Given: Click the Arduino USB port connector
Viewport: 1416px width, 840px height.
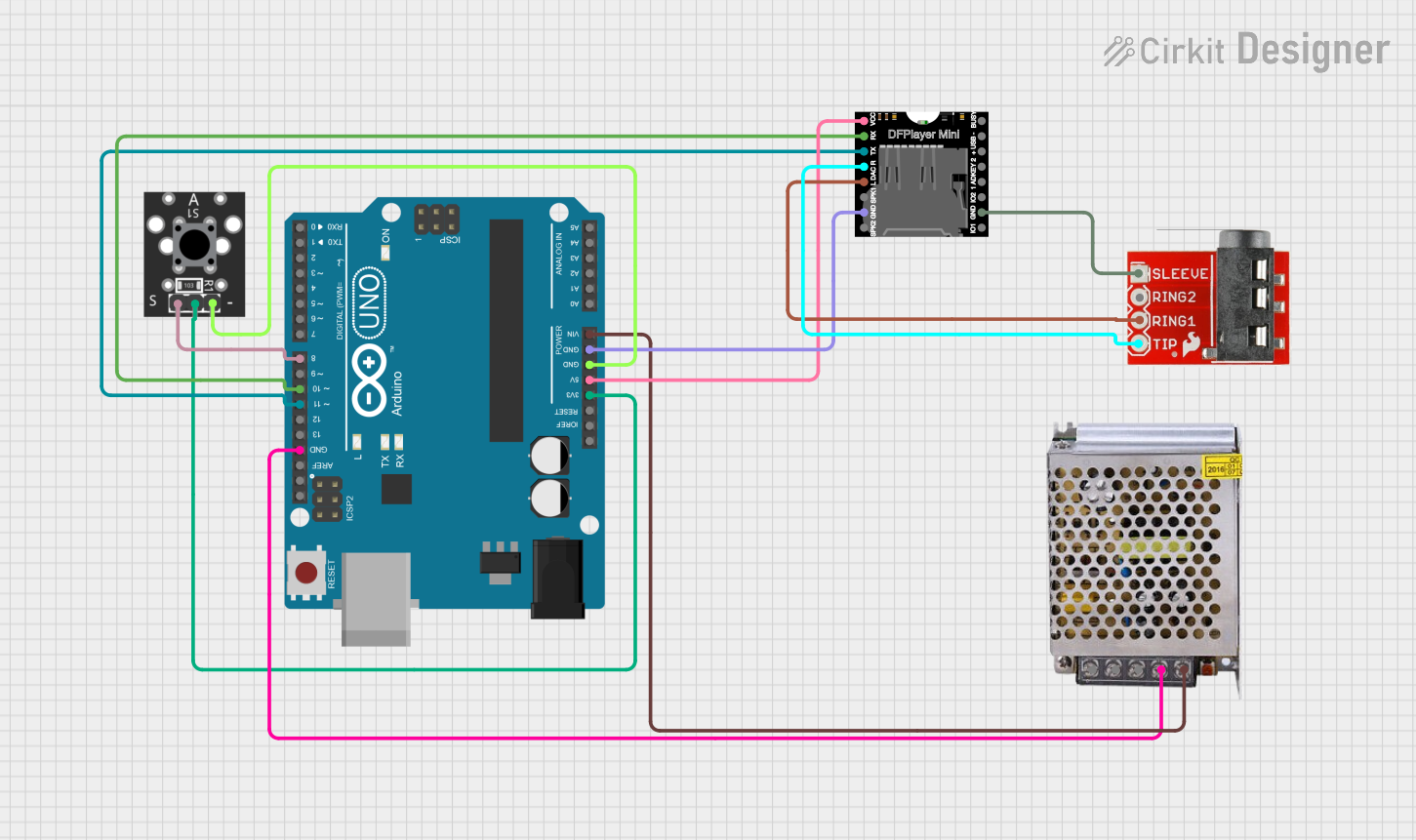Looking at the screenshot, I should click(x=376, y=599).
